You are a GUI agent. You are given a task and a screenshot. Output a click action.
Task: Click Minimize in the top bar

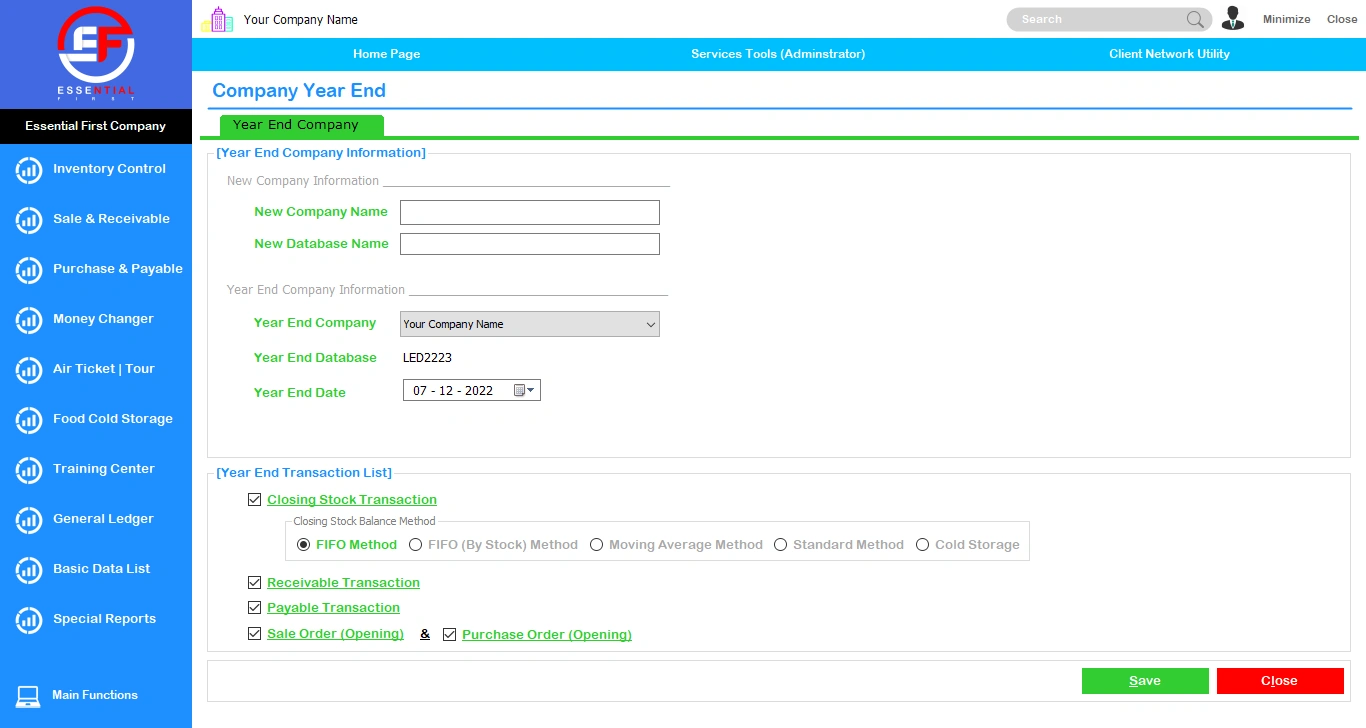1287,19
